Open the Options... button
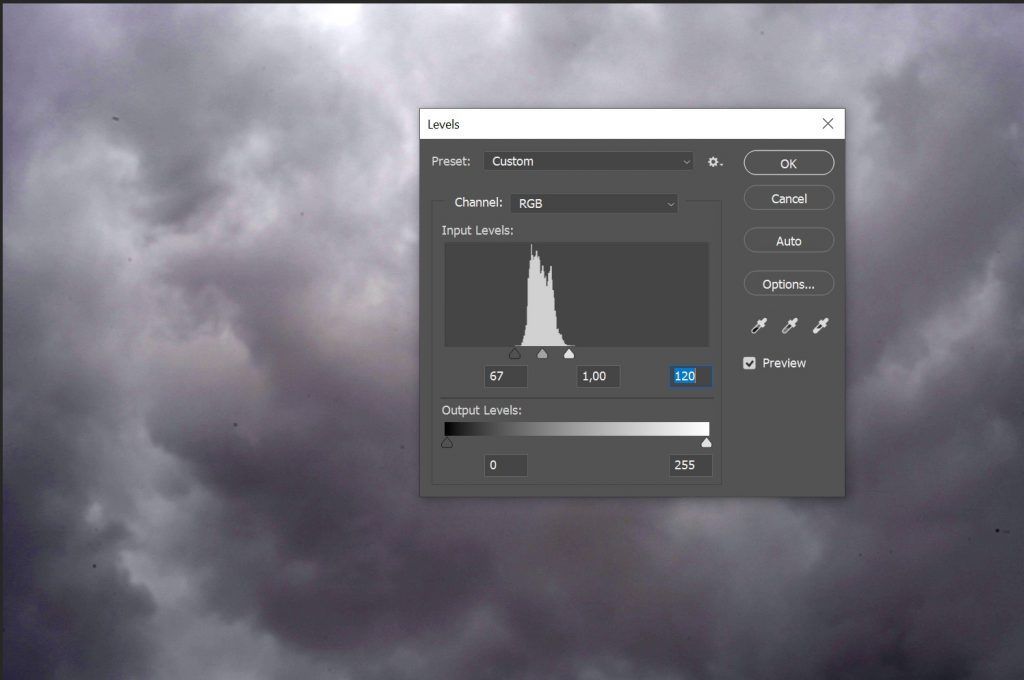The height and width of the screenshot is (680, 1024). [788, 284]
